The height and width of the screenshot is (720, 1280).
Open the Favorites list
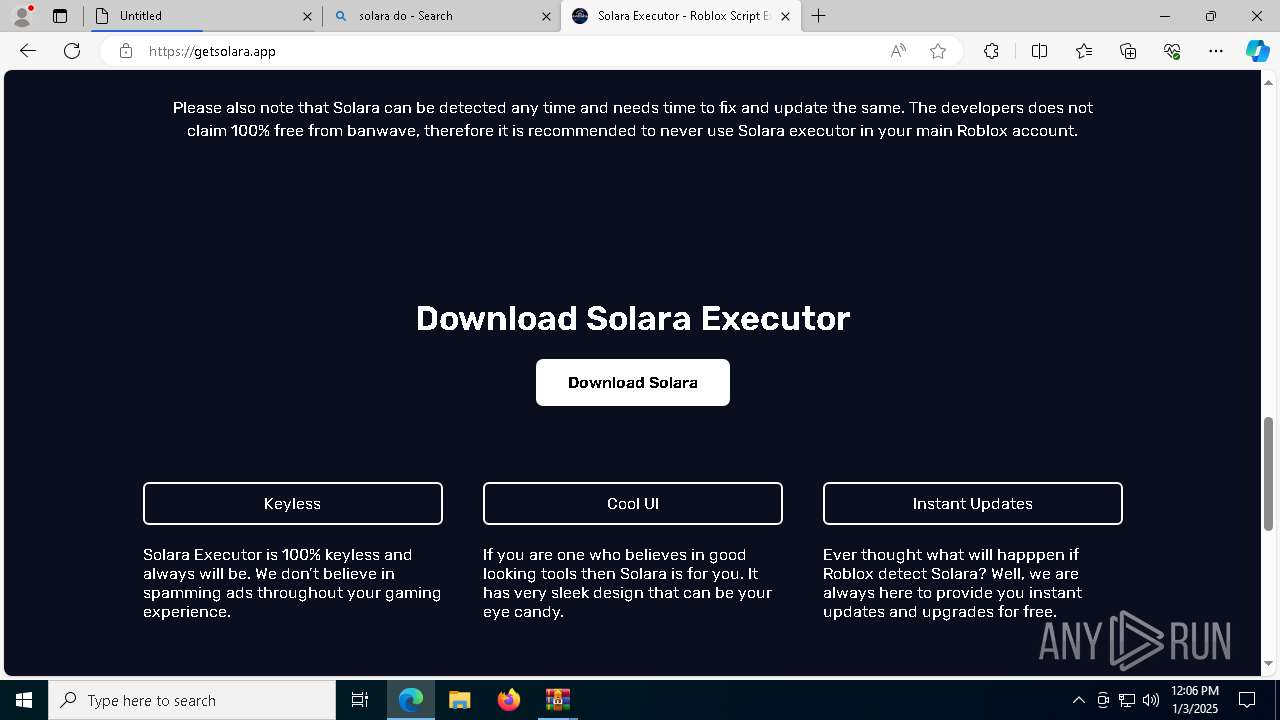point(1084,51)
